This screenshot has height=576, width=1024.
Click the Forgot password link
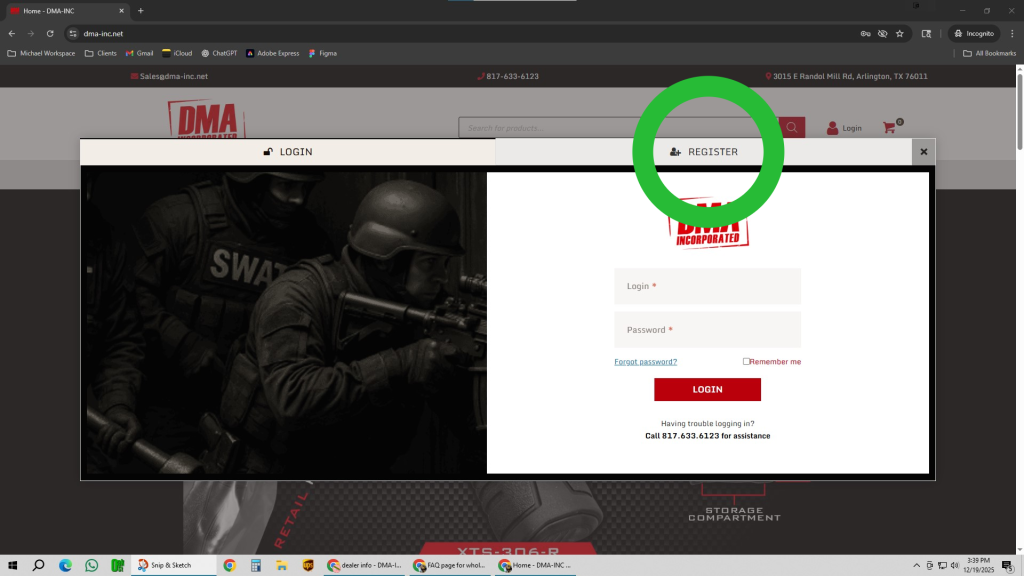point(645,362)
